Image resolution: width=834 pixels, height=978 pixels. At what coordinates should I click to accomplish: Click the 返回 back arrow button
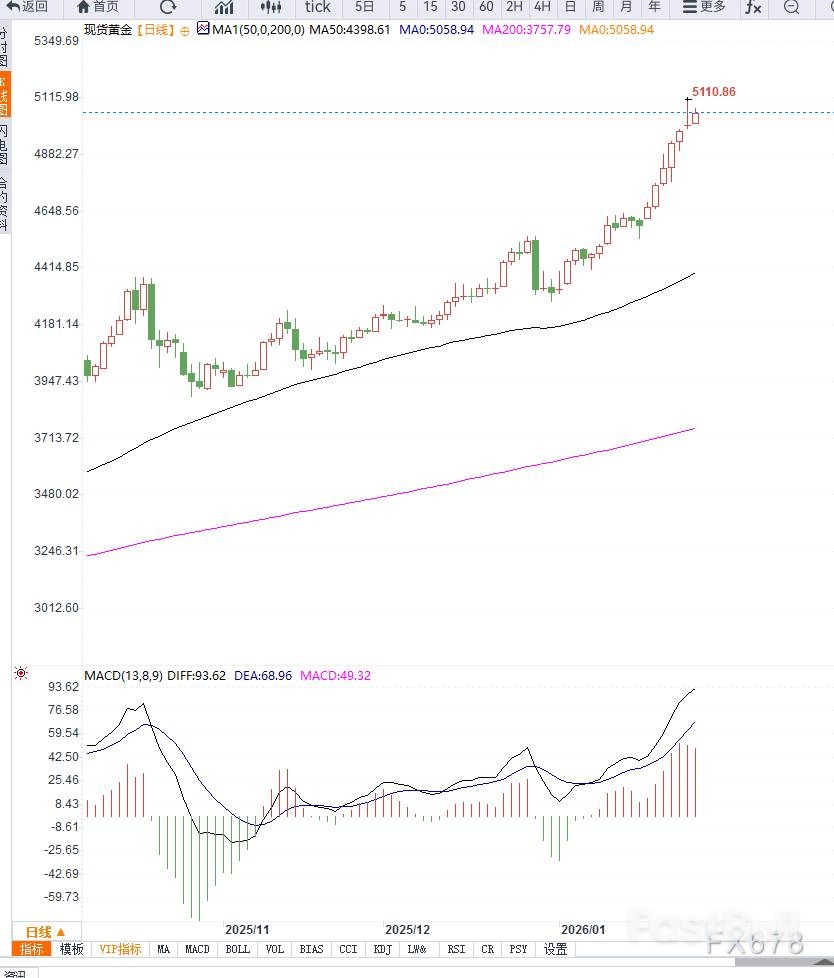[x=26, y=7]
